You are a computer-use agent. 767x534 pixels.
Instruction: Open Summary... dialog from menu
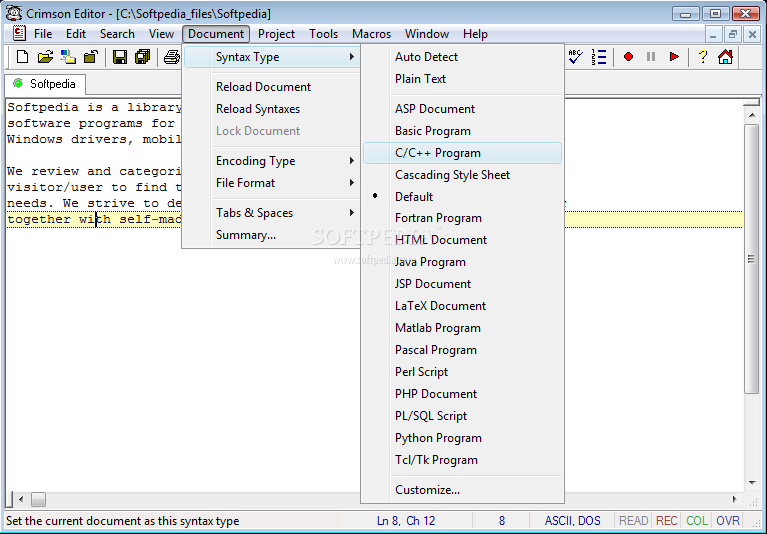pyautogui.click(x=271, y=235)
